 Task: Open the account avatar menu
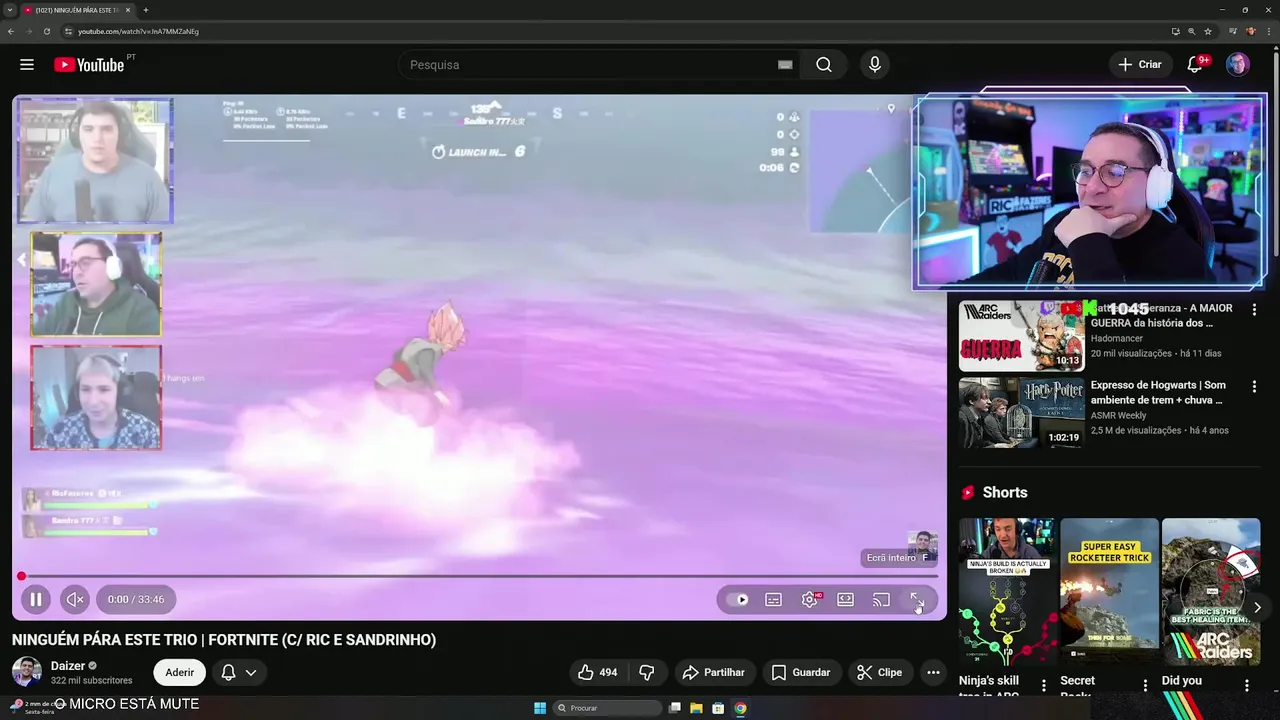tap(1238, 65)
